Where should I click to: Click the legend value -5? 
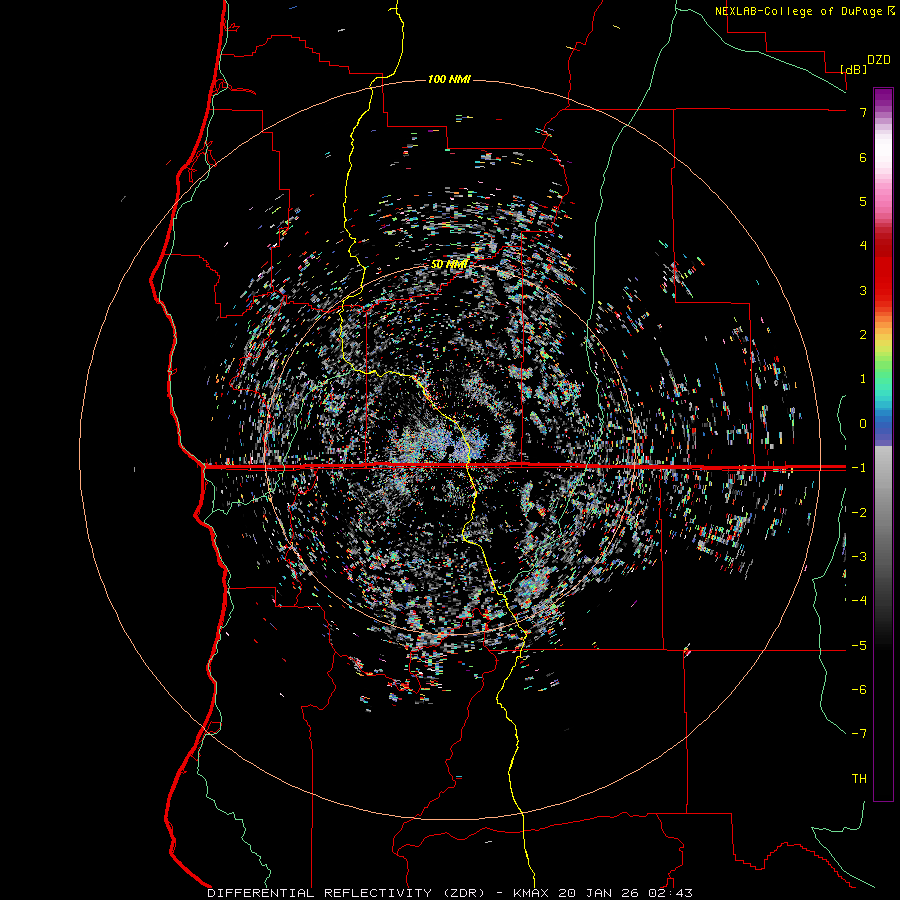(x=859, y=645)
